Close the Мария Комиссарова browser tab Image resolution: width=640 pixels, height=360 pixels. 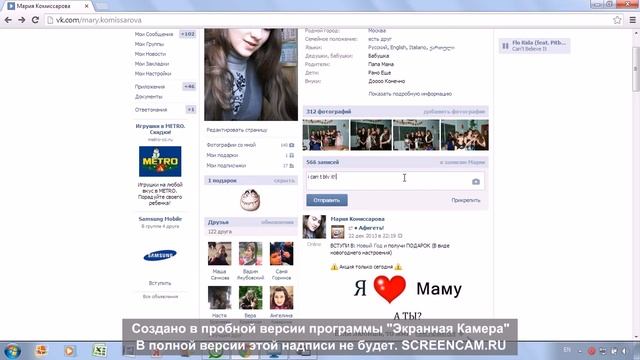coord(87,6)
